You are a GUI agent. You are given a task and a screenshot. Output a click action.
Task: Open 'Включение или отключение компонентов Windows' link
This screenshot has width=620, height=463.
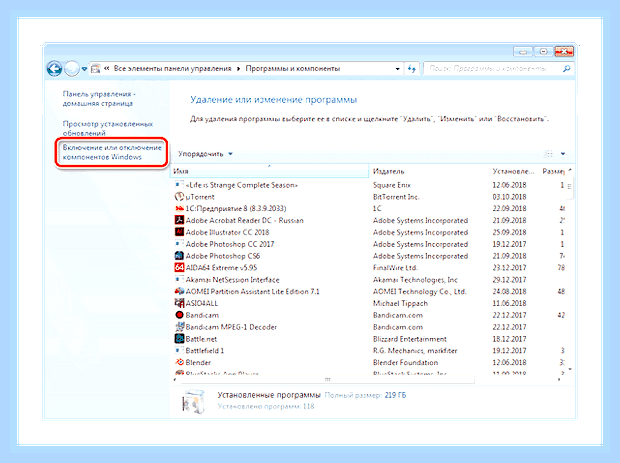(x=112, y=152)
